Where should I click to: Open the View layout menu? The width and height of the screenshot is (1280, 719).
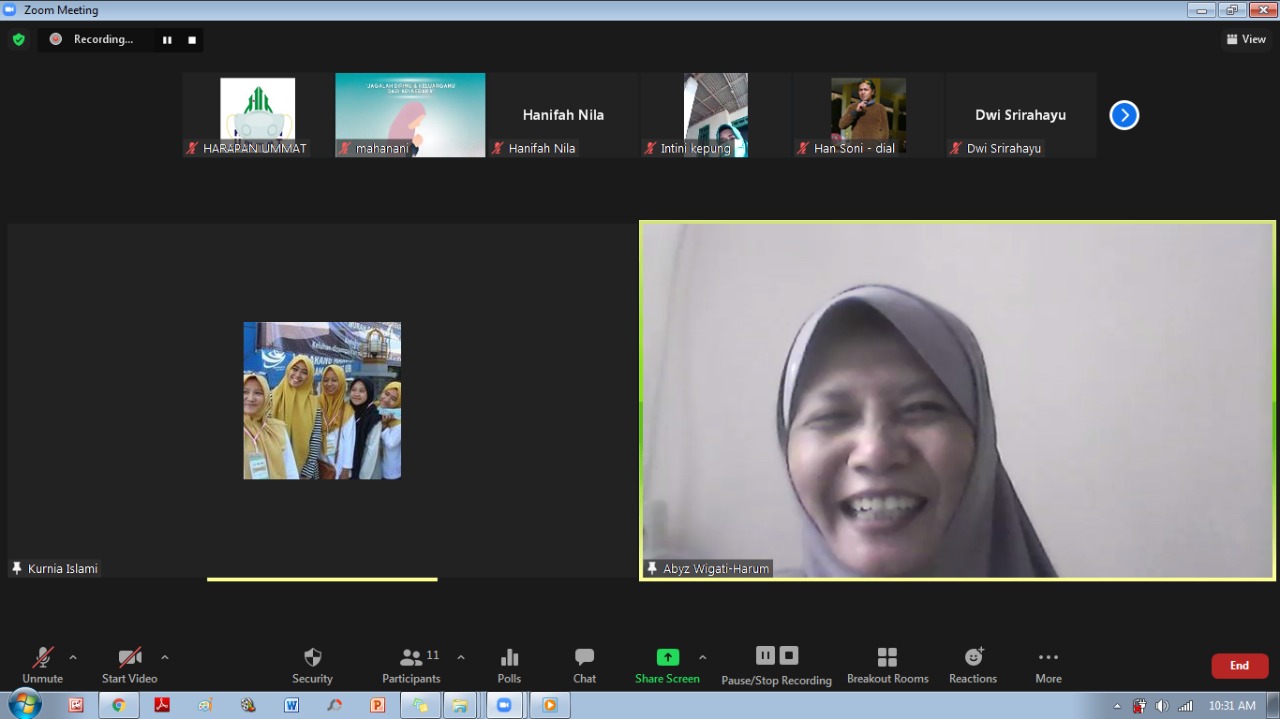(x=1246, y=40)
